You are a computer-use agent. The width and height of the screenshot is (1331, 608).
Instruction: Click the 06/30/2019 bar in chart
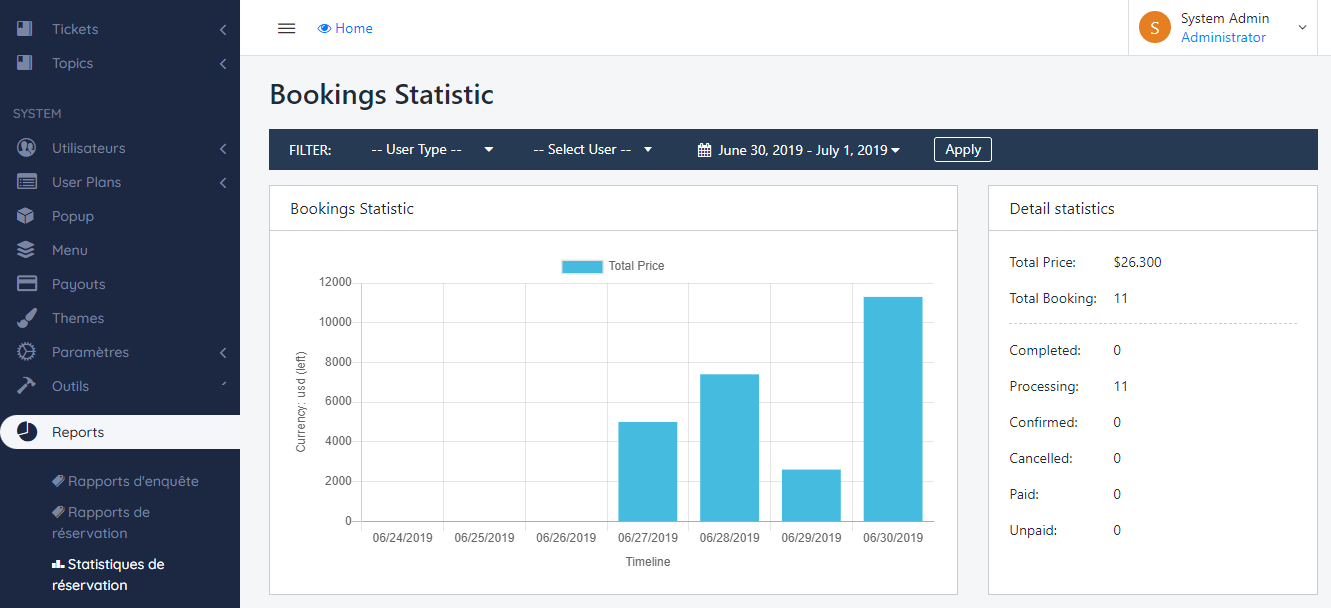tap(893, 408)
